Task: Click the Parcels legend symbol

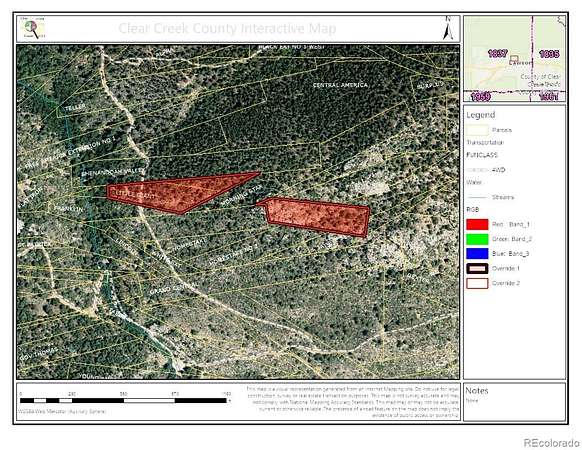Action: pos(477,130)
